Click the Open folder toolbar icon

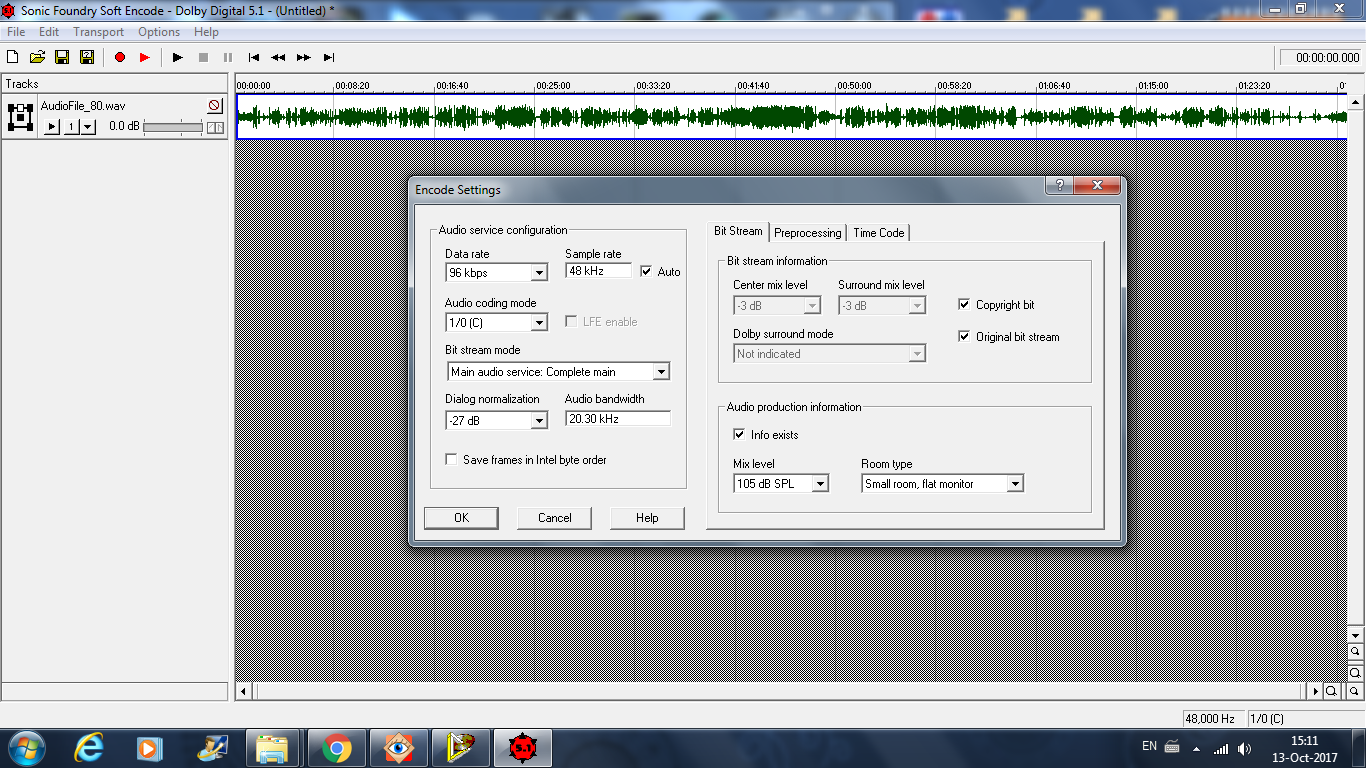point(37,57)
